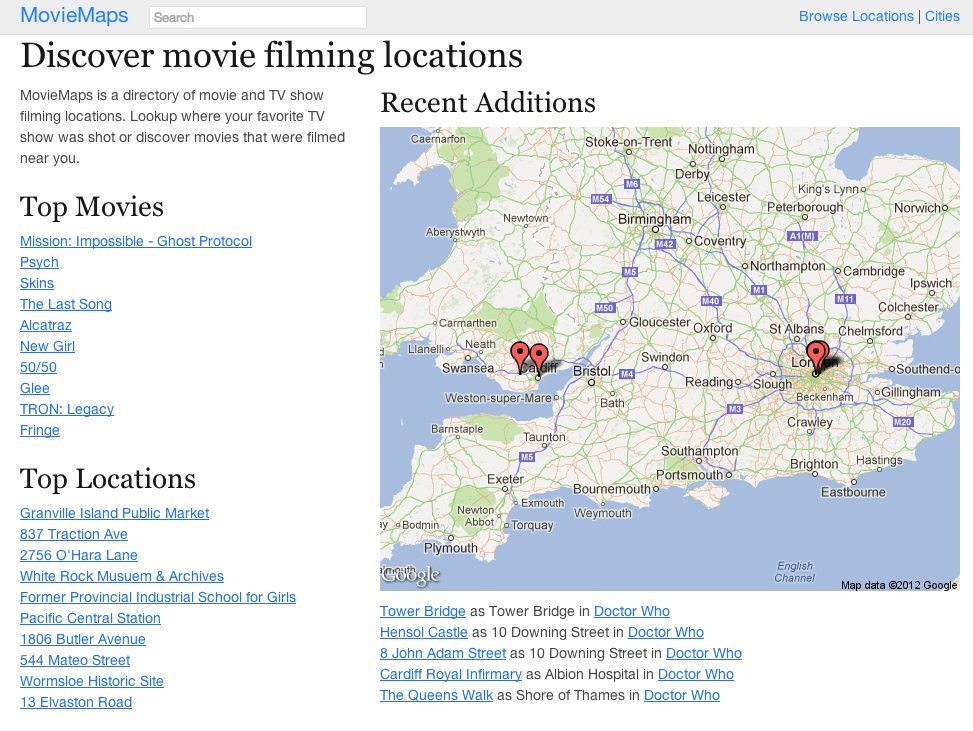This screenshot has height=731, width=973.
Task: Open the Psych movie link
Action: pyautogui.click(x=39, y=262)
